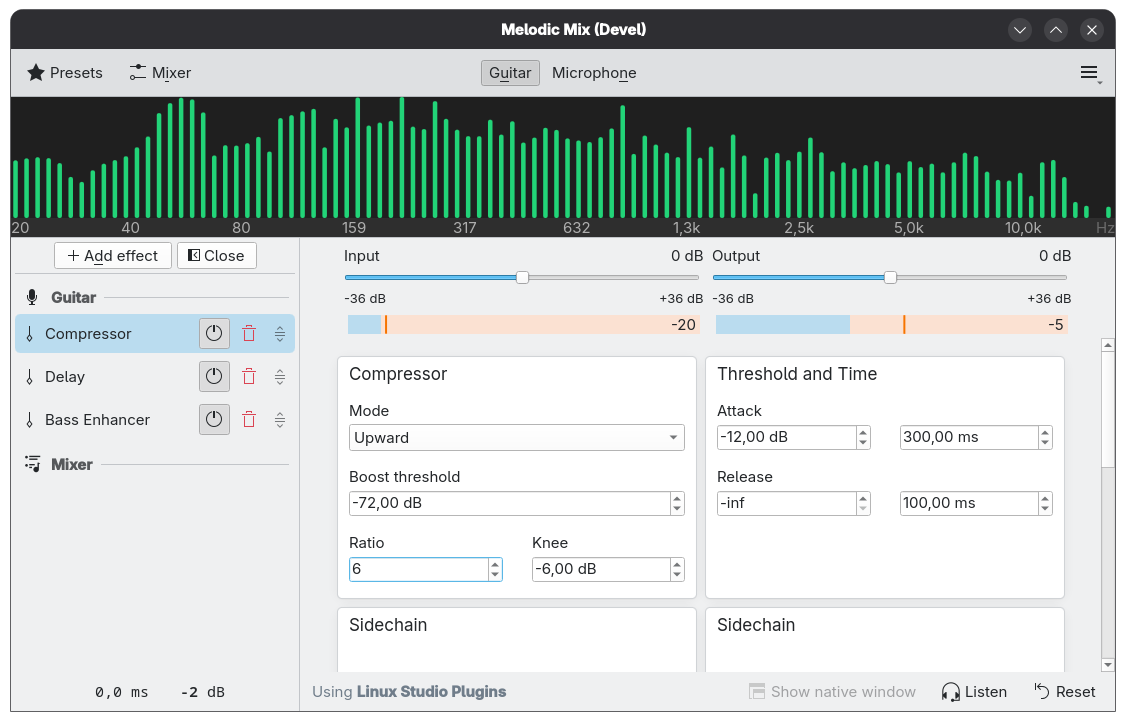Disable the Bass Enhancer power toggle
Image resolution: width=1126 pixels, height=722 pixels.
pyautogui.click(x=214, y=420)
